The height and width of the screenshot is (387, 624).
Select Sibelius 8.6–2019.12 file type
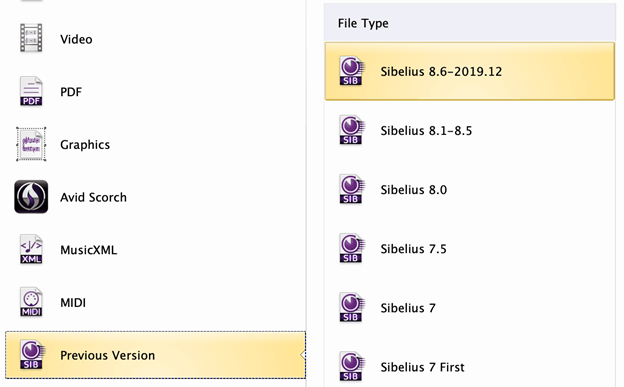(470, 71)
